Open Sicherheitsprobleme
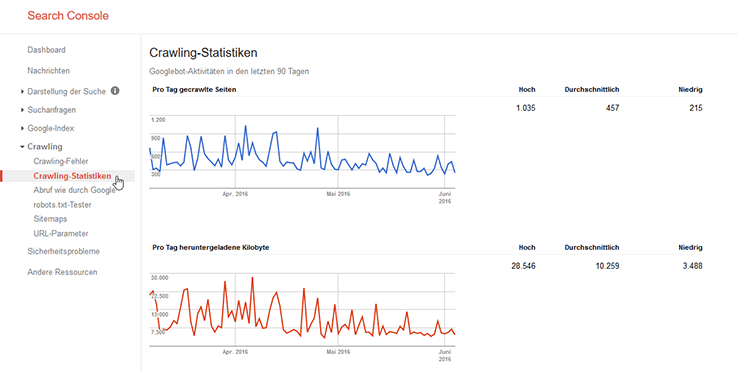Viewport: 738px width, 371px height. click(x=64, y=251)
